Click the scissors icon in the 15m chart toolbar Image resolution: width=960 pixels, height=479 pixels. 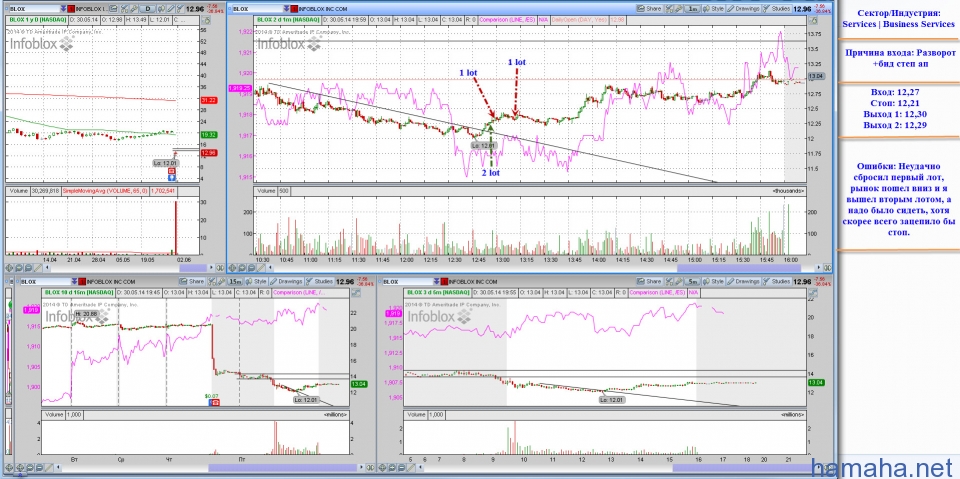click(x=212, y=282)
